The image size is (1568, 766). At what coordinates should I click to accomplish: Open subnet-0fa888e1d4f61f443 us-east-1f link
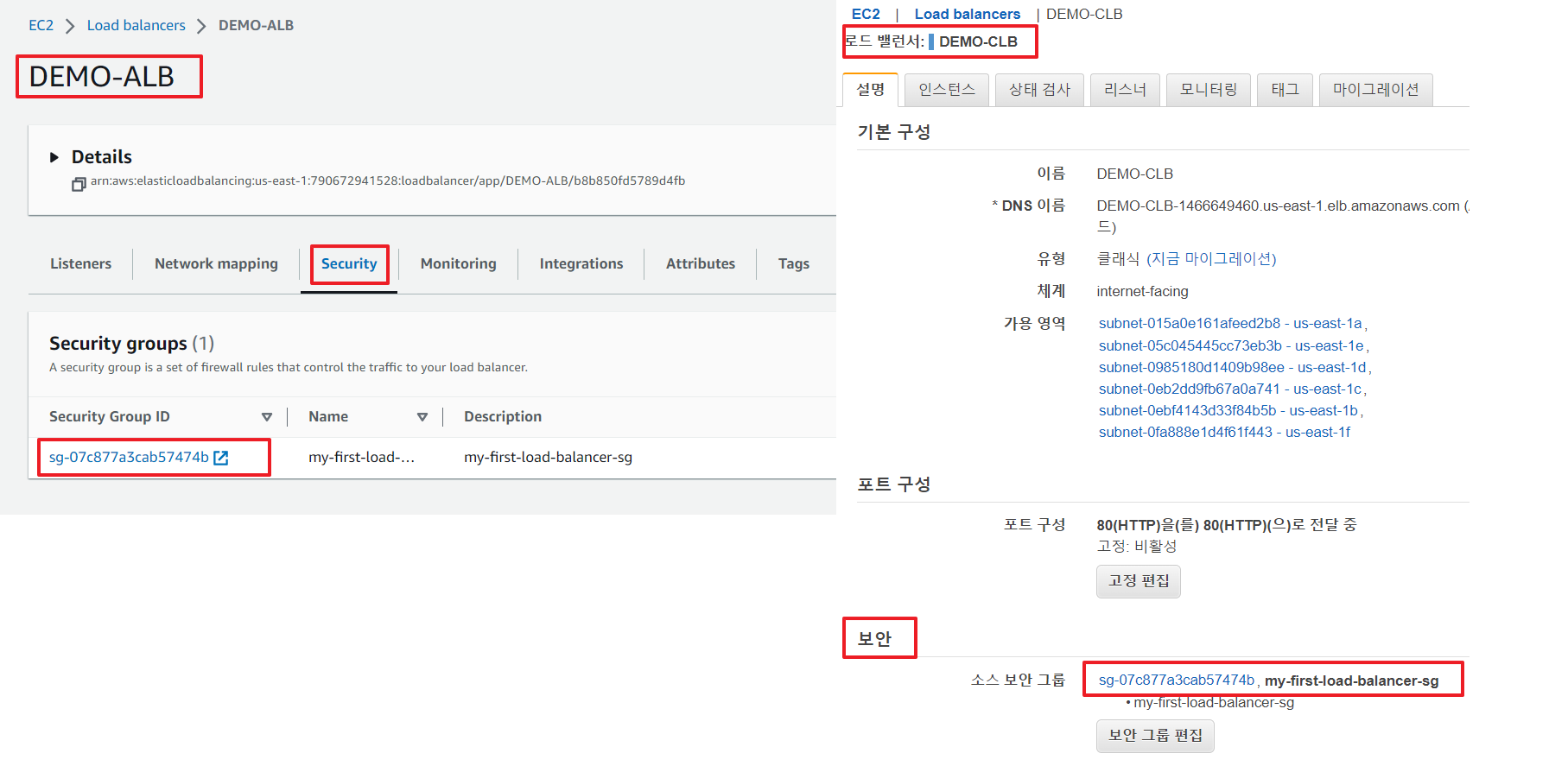(1224, 432)
